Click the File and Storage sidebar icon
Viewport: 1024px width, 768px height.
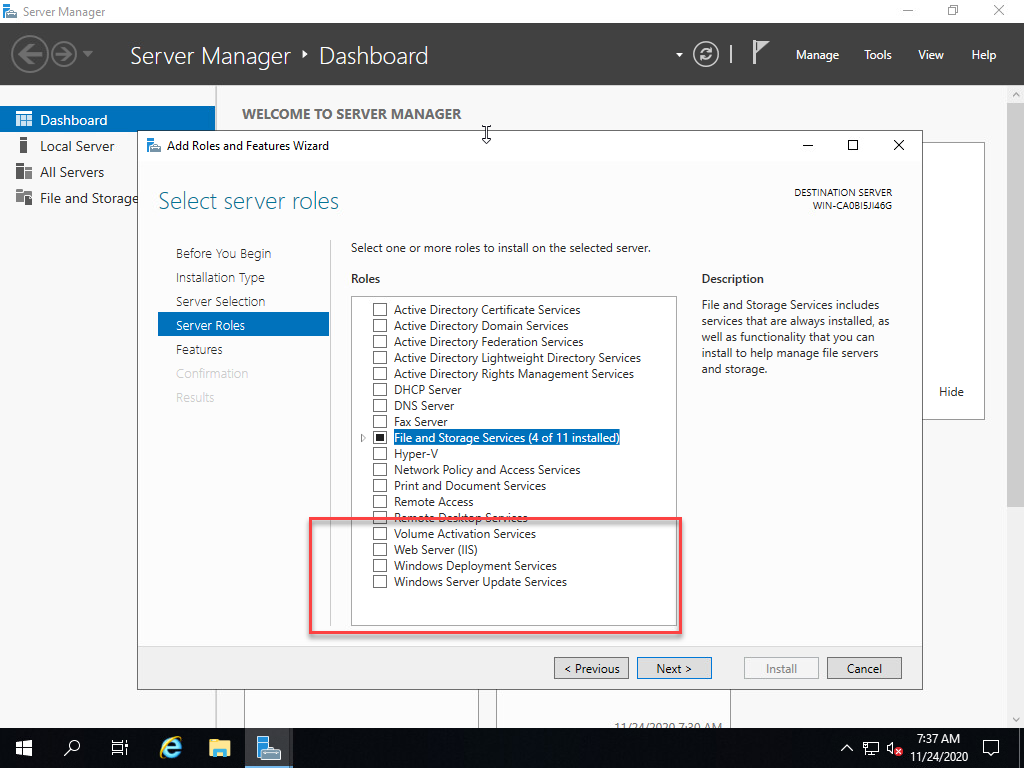24,197
